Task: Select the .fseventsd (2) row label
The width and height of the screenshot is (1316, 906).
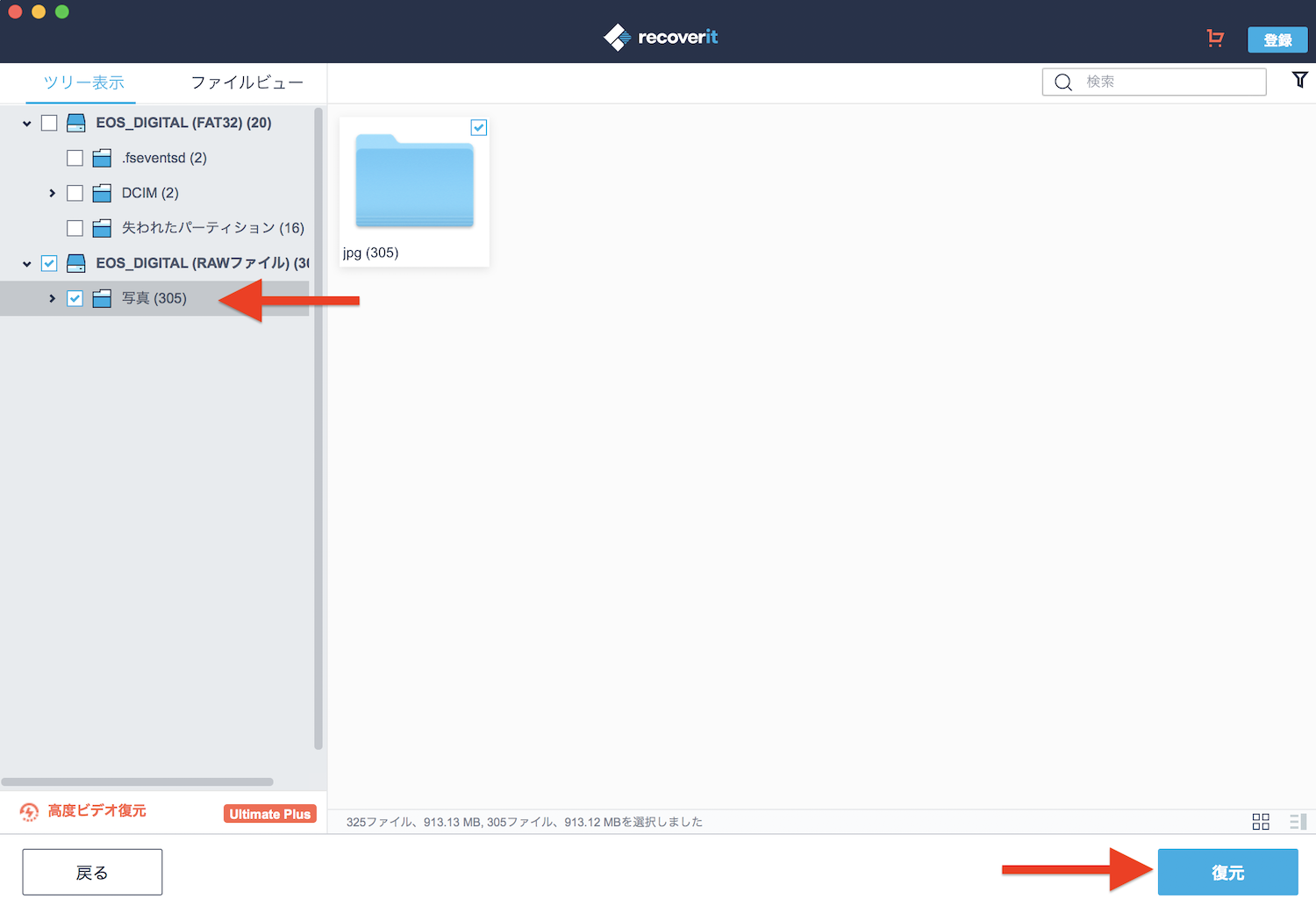Action: click(x=165, y=158)
